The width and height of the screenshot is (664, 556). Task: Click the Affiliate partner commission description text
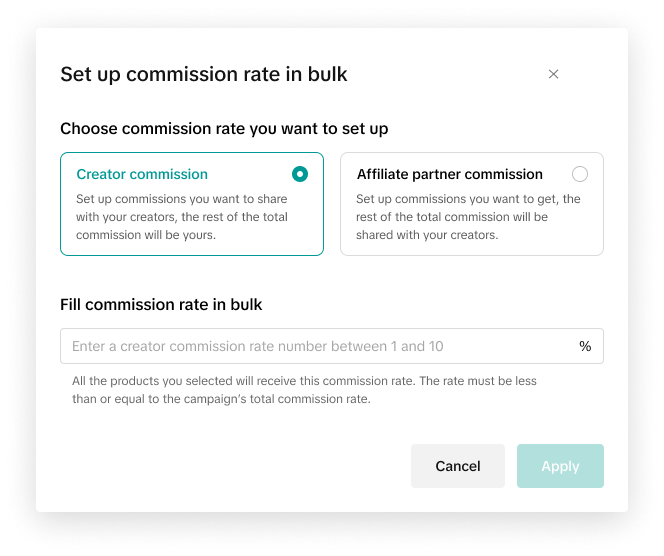(x=468, y=217)
